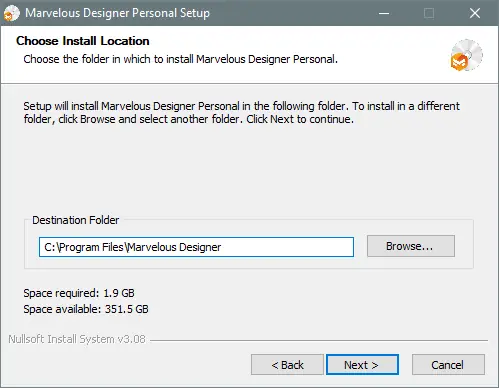Click the "Space available: 351.5 GB" text

click(x=86, y=309)
